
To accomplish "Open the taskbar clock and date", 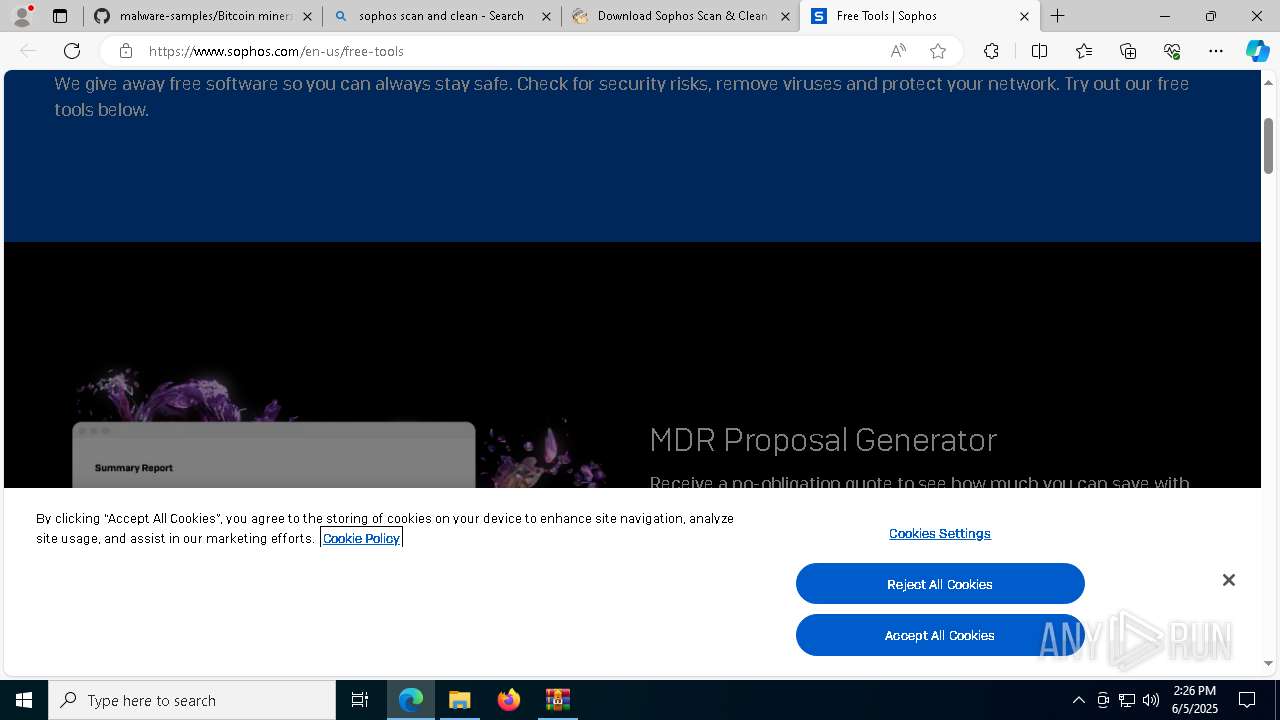I will tap(1194, 700).
